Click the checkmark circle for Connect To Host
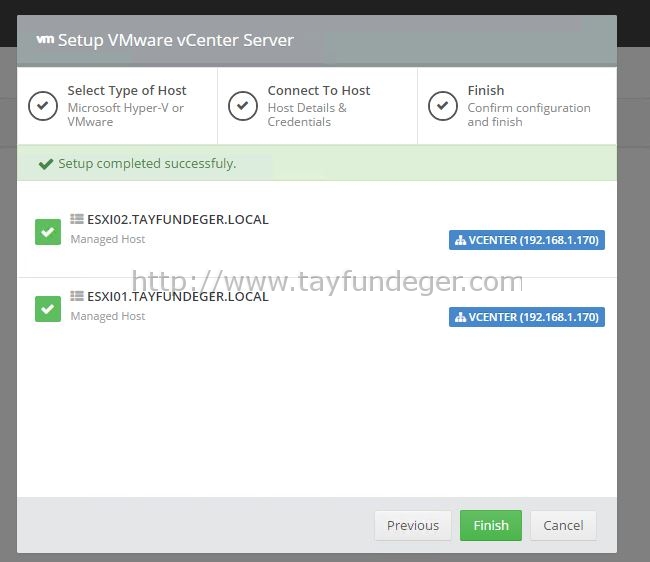This screenshot has height=562, width=650. [243, 106]
